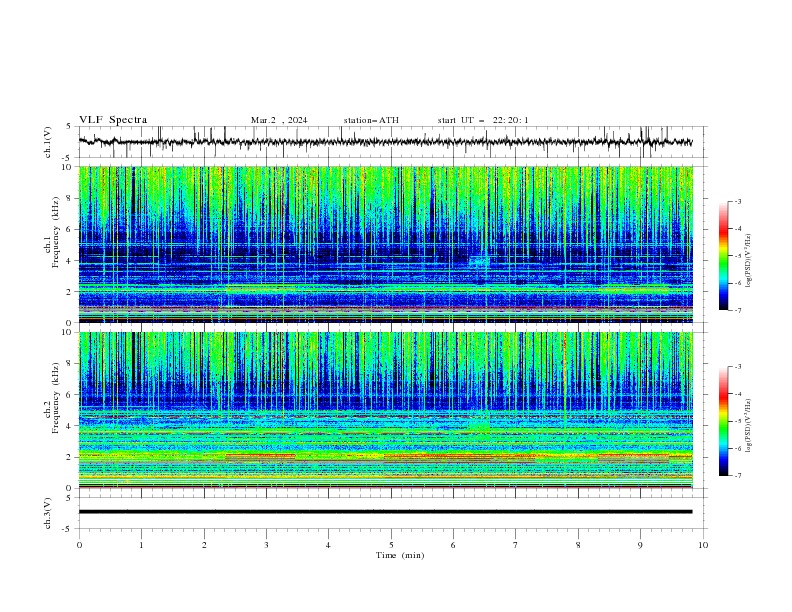The width and height of the screenshot is (792, 612).
Task: Select the ch.2 "Frequency (kHz)" axis label
Action: pos(56,397)
